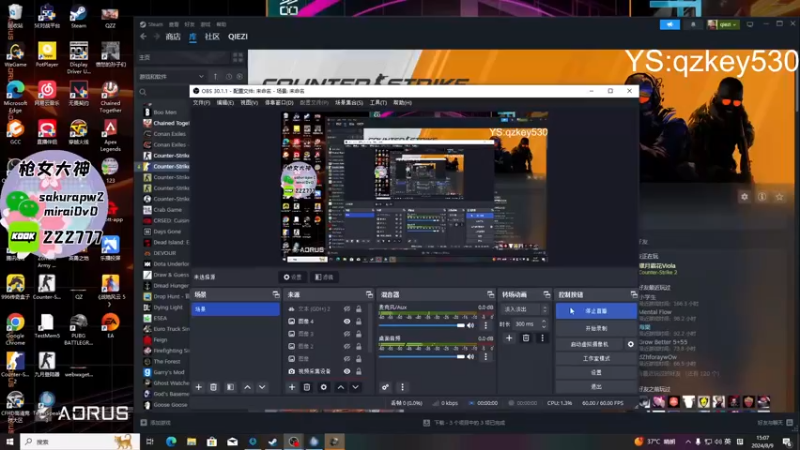This screenshot has width=800, height=450.
Task: Delete the current scene transition
Action: pyautogui.click(x=526, y=338)
